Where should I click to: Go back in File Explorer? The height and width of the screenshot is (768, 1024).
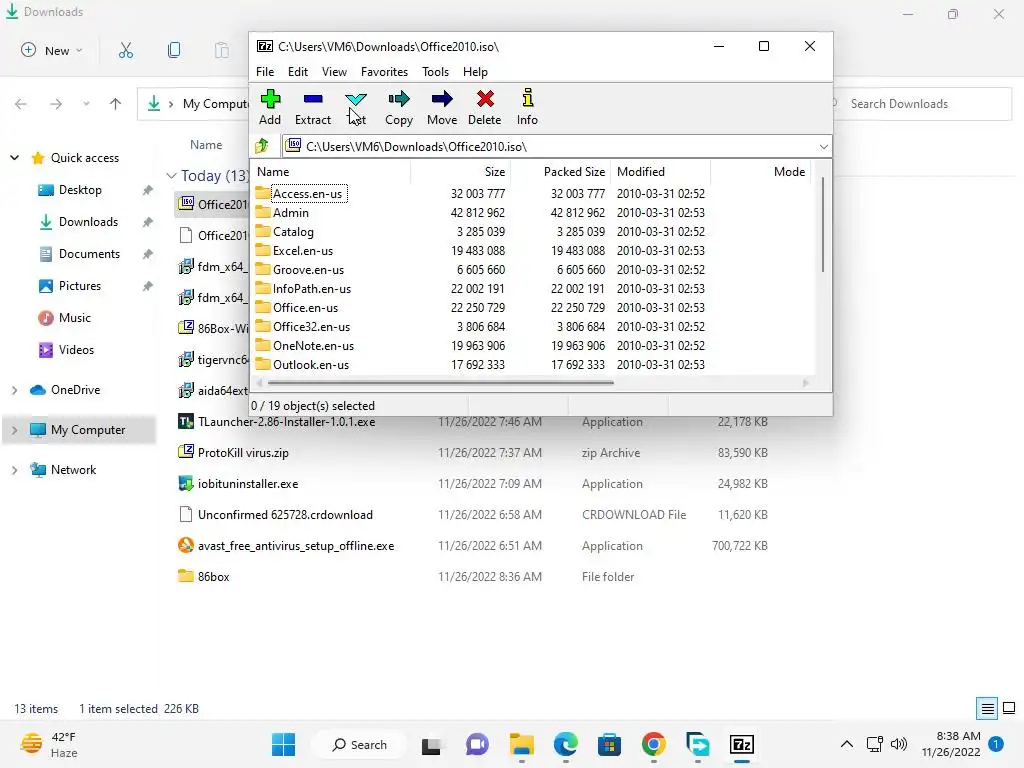[21, 104]
